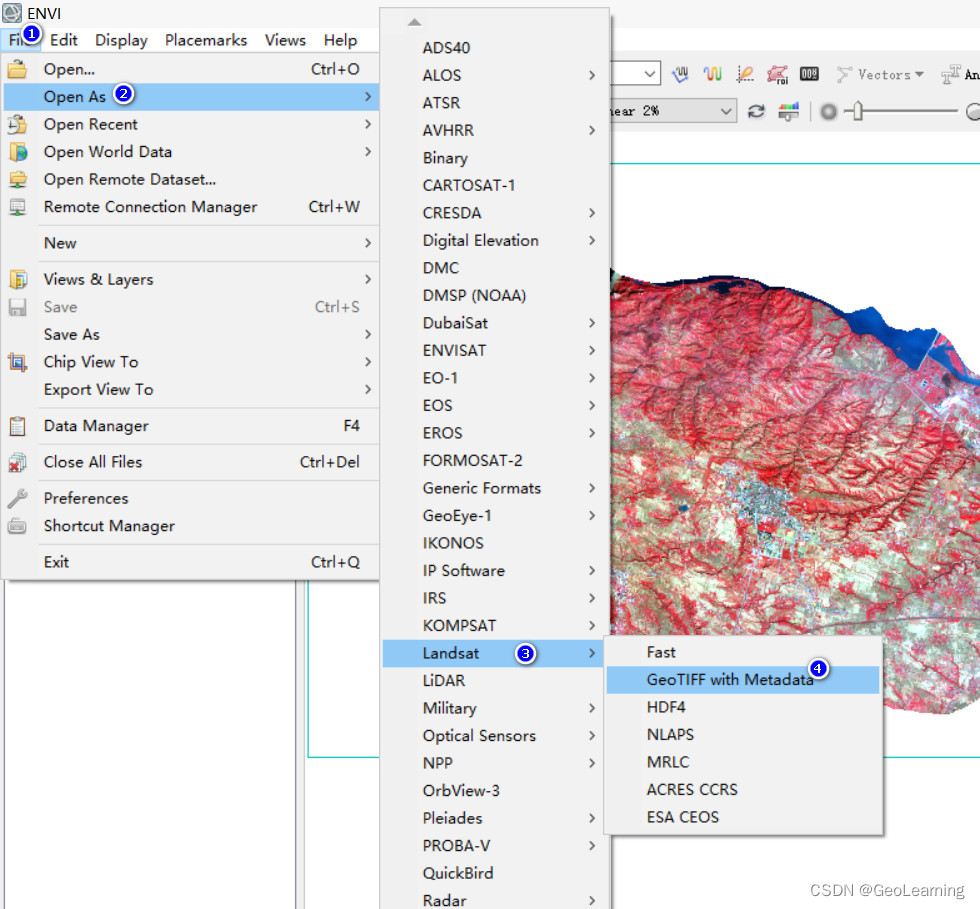Click the folder icon beside Open...
Viewport: 980px width, 909px height.
tap(18, 69)
